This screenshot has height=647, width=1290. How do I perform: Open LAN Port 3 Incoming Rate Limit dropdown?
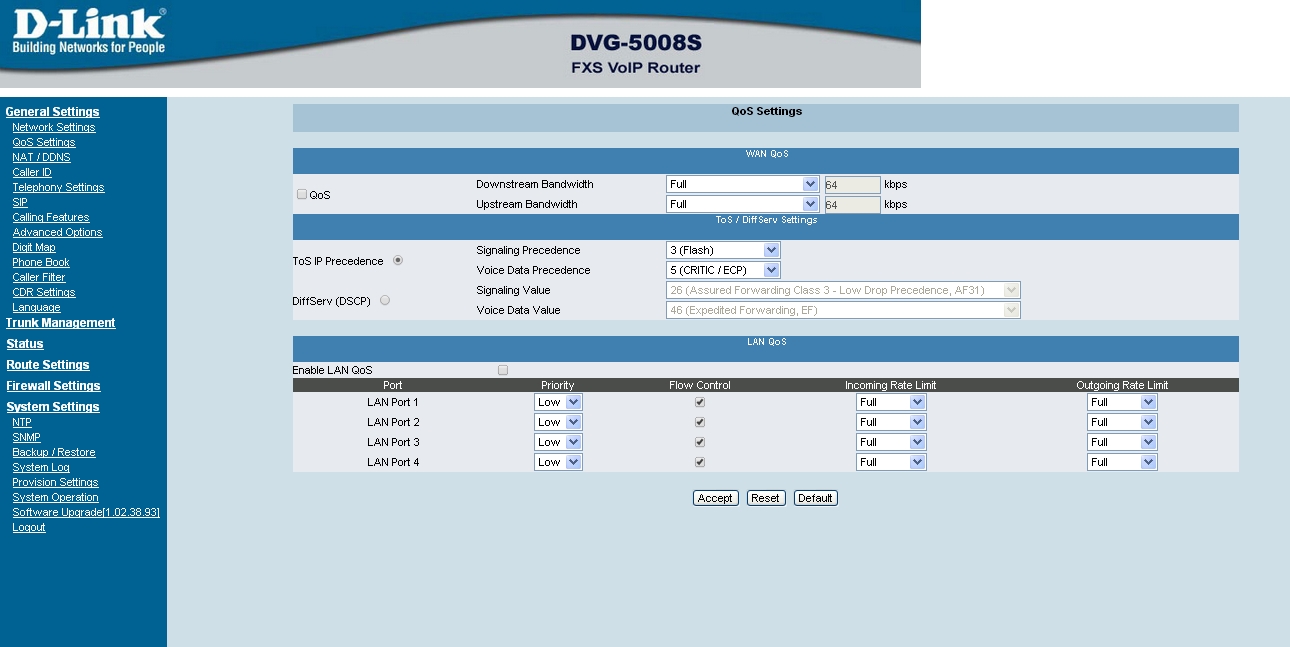[x=890, y=442]
